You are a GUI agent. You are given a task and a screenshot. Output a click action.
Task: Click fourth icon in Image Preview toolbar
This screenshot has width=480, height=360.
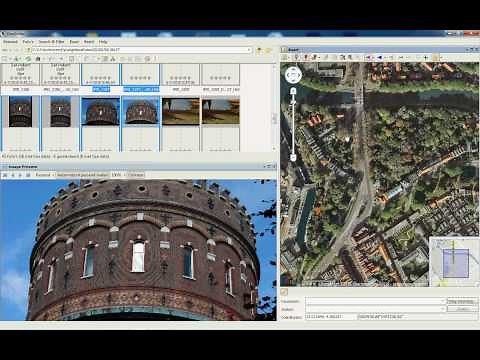(x=28, y=175)
